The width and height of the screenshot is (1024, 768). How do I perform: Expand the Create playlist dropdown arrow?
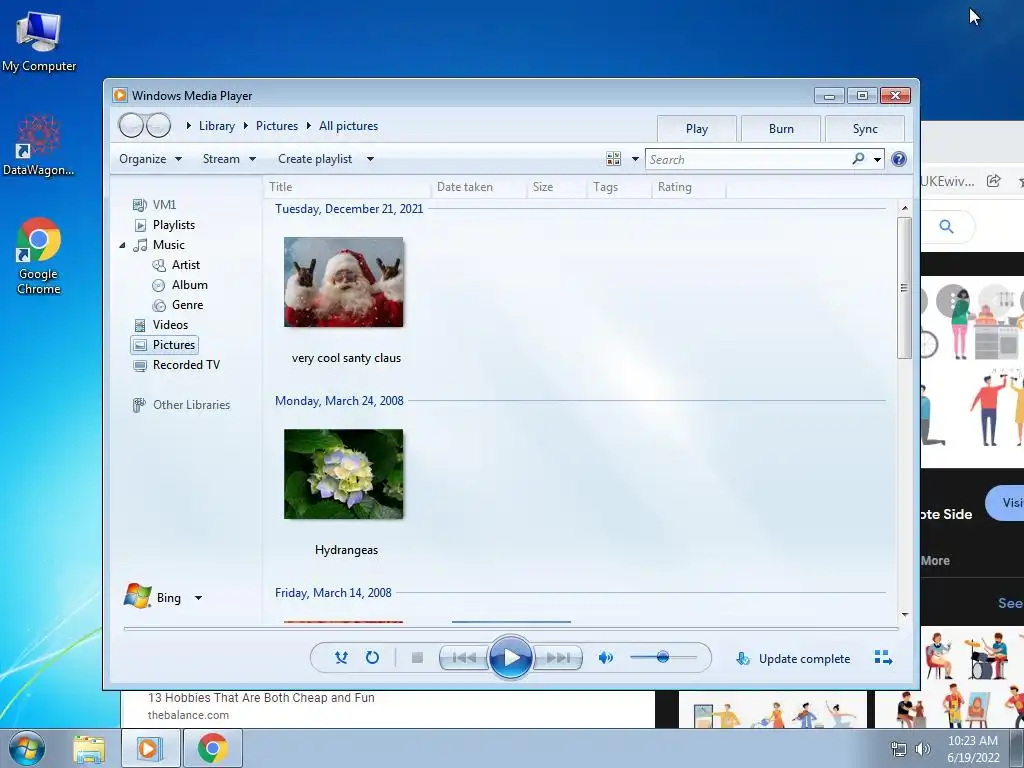tap(370, 159)
